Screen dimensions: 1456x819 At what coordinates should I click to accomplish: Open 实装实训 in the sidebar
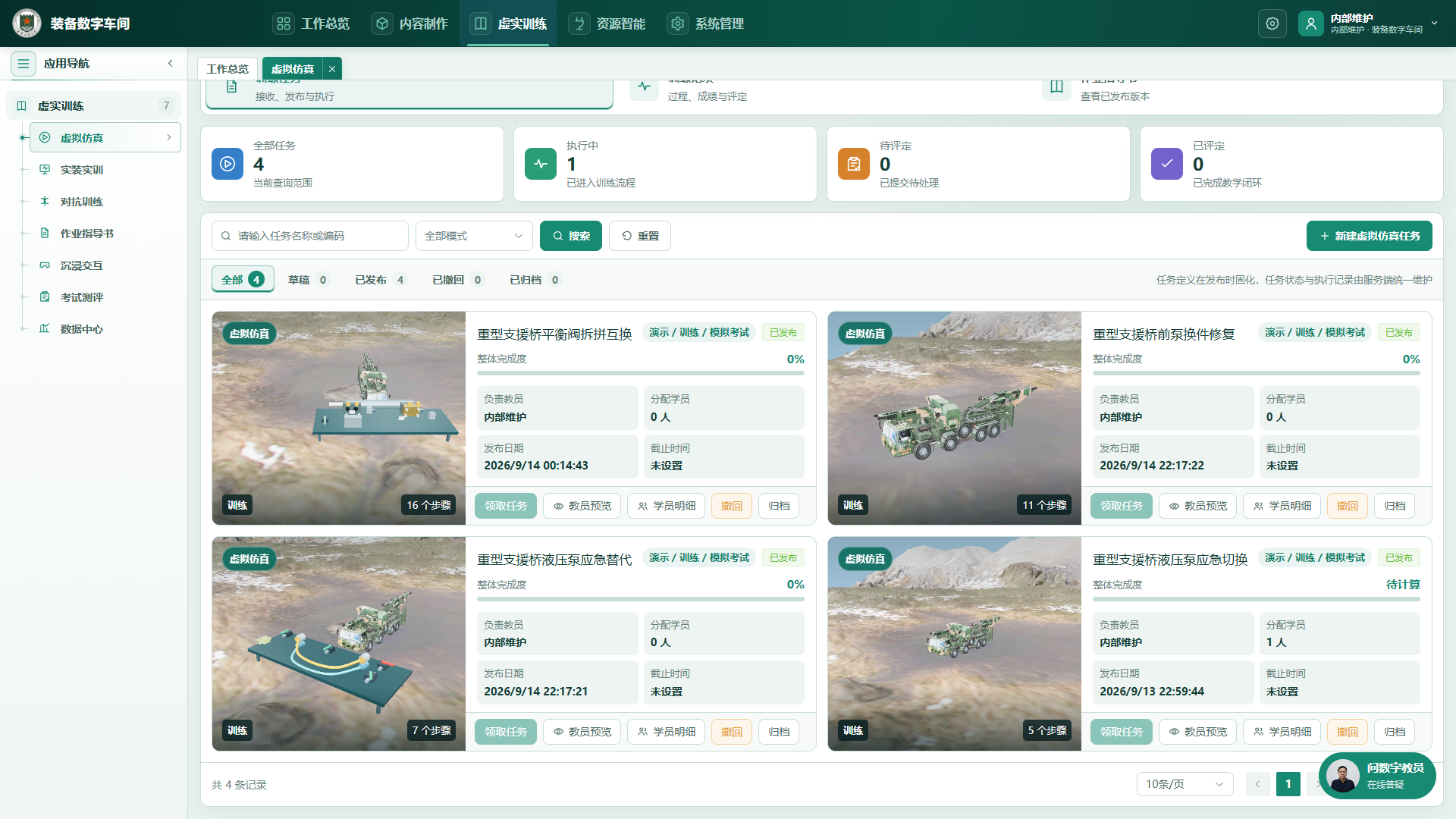point(82,170)
